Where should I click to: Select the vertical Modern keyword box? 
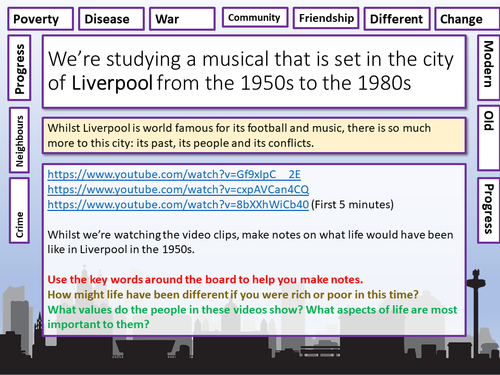click(x=489, y=68)
